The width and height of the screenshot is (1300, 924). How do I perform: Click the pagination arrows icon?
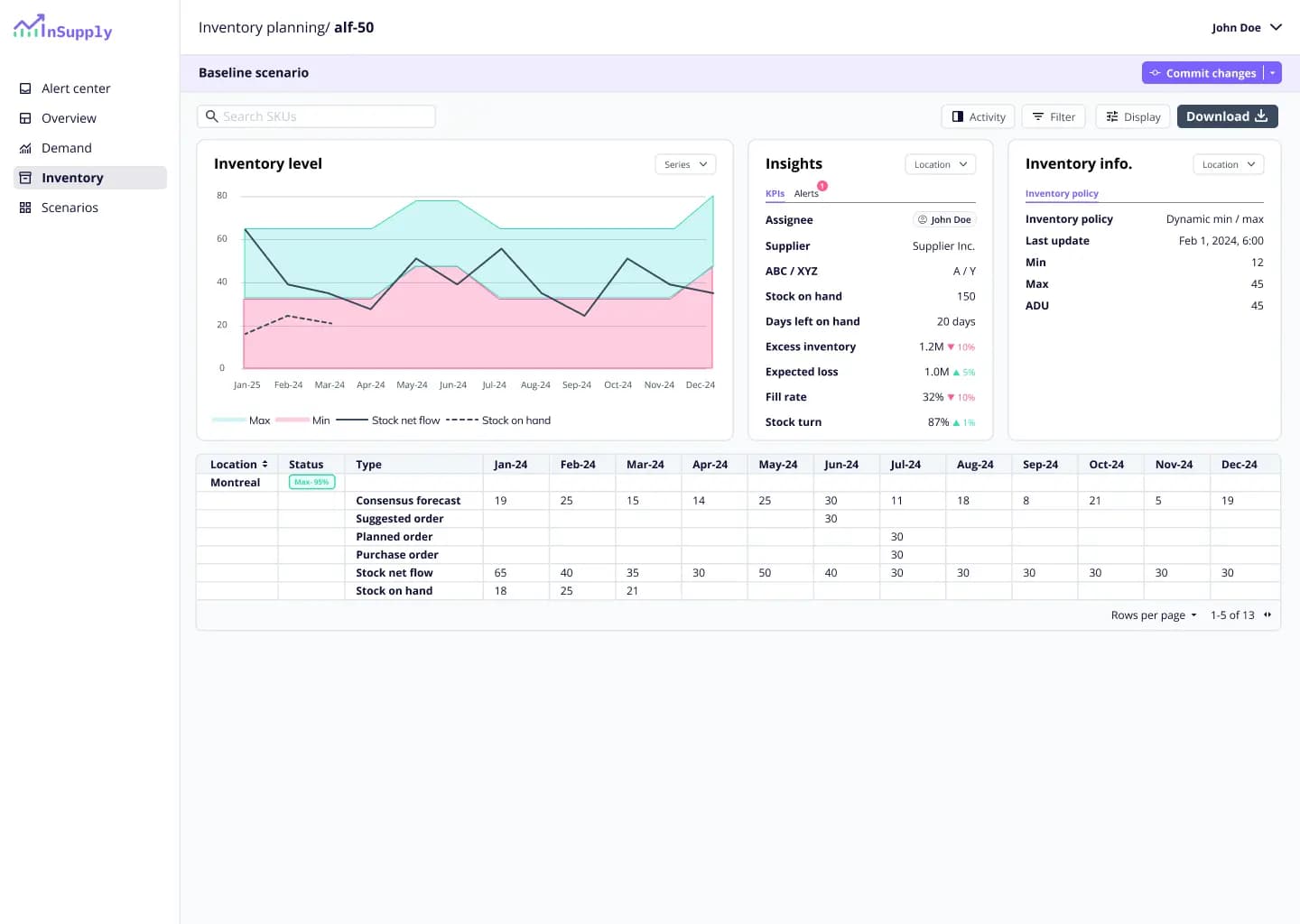coord(1267,614)
